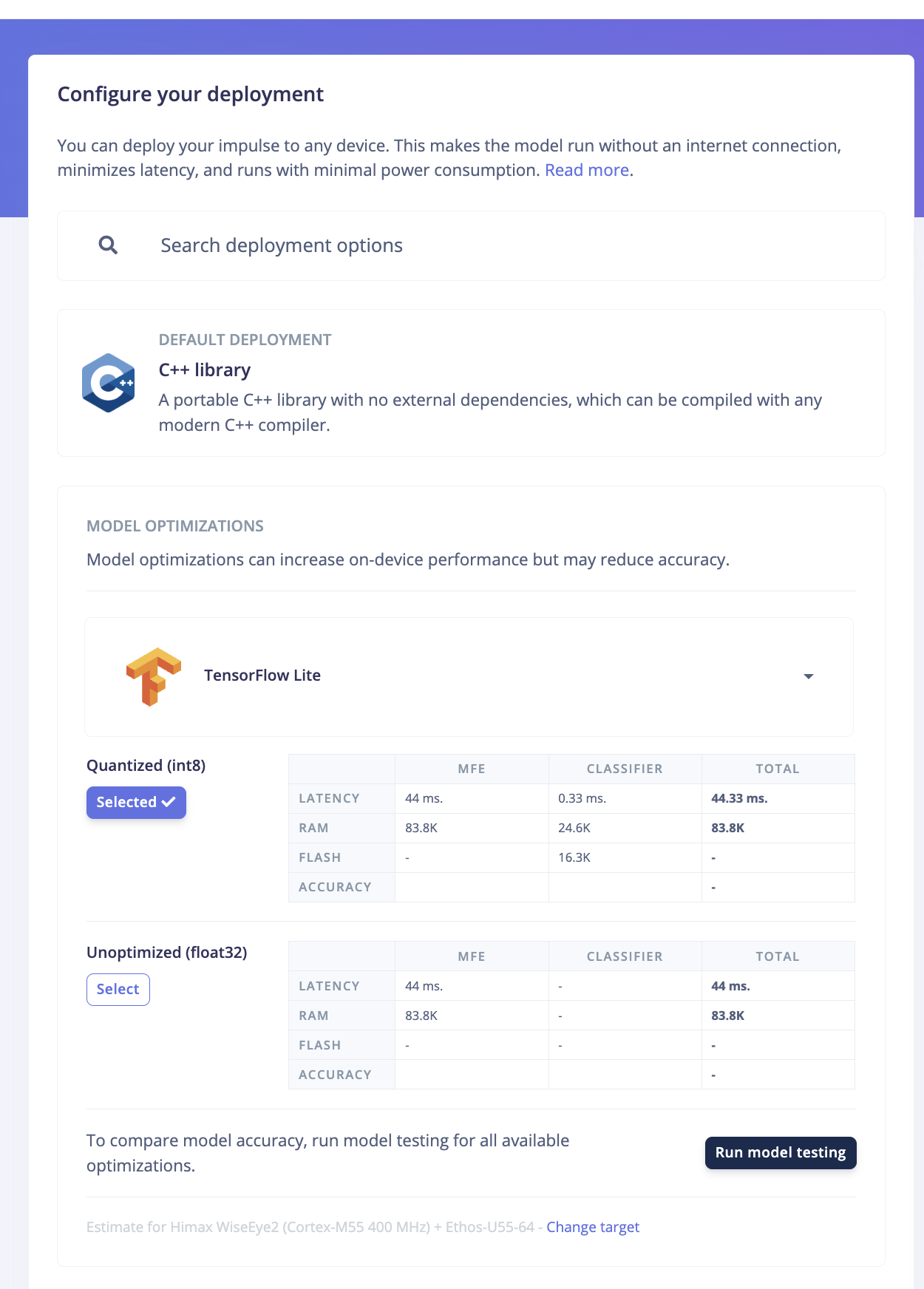
Task: Click the Quantized MFE column header
Action: click(472, 769)
